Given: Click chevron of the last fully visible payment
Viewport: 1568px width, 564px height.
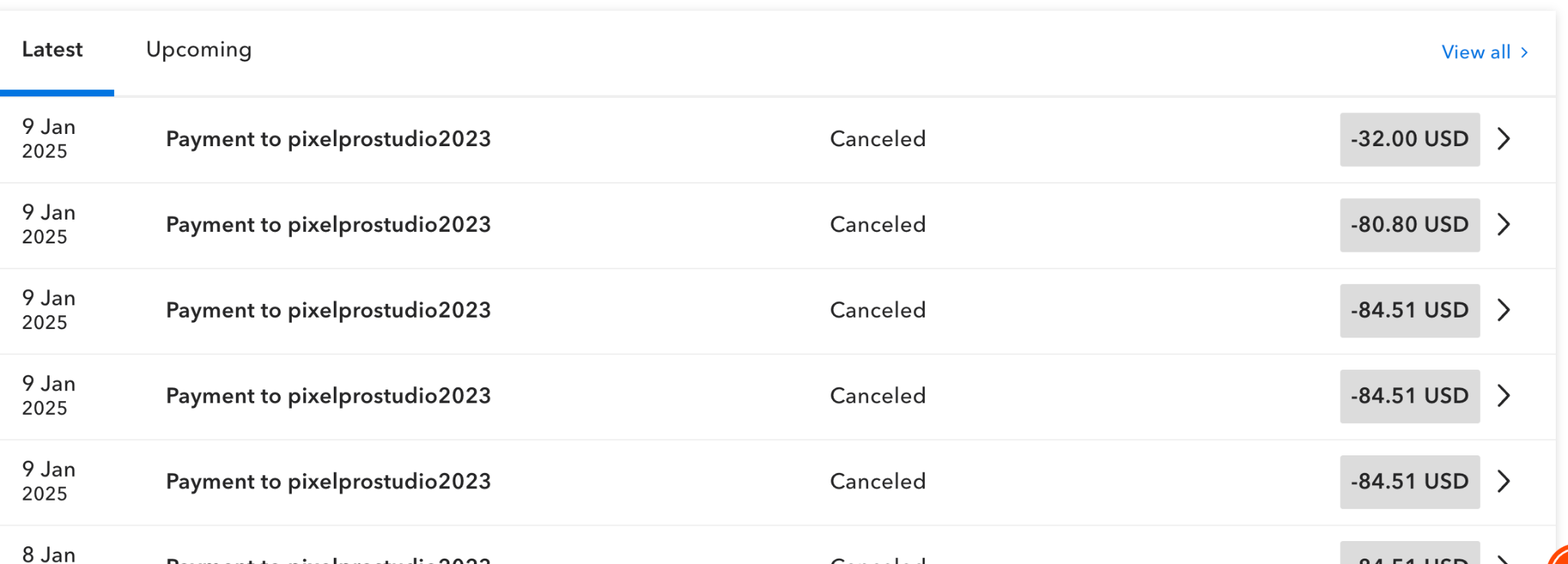Looking at the screenshot, I should 1504,481.
